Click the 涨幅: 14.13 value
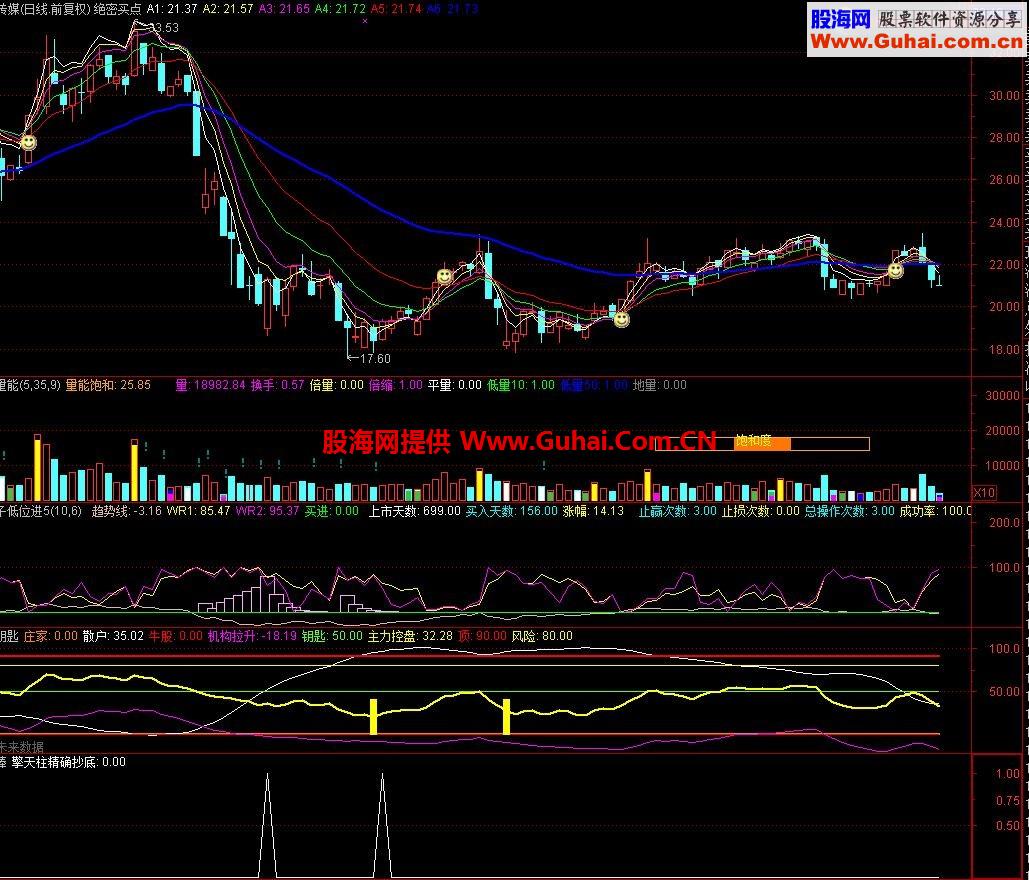This screenshot has width=1029, height=880. coord(593,511)
